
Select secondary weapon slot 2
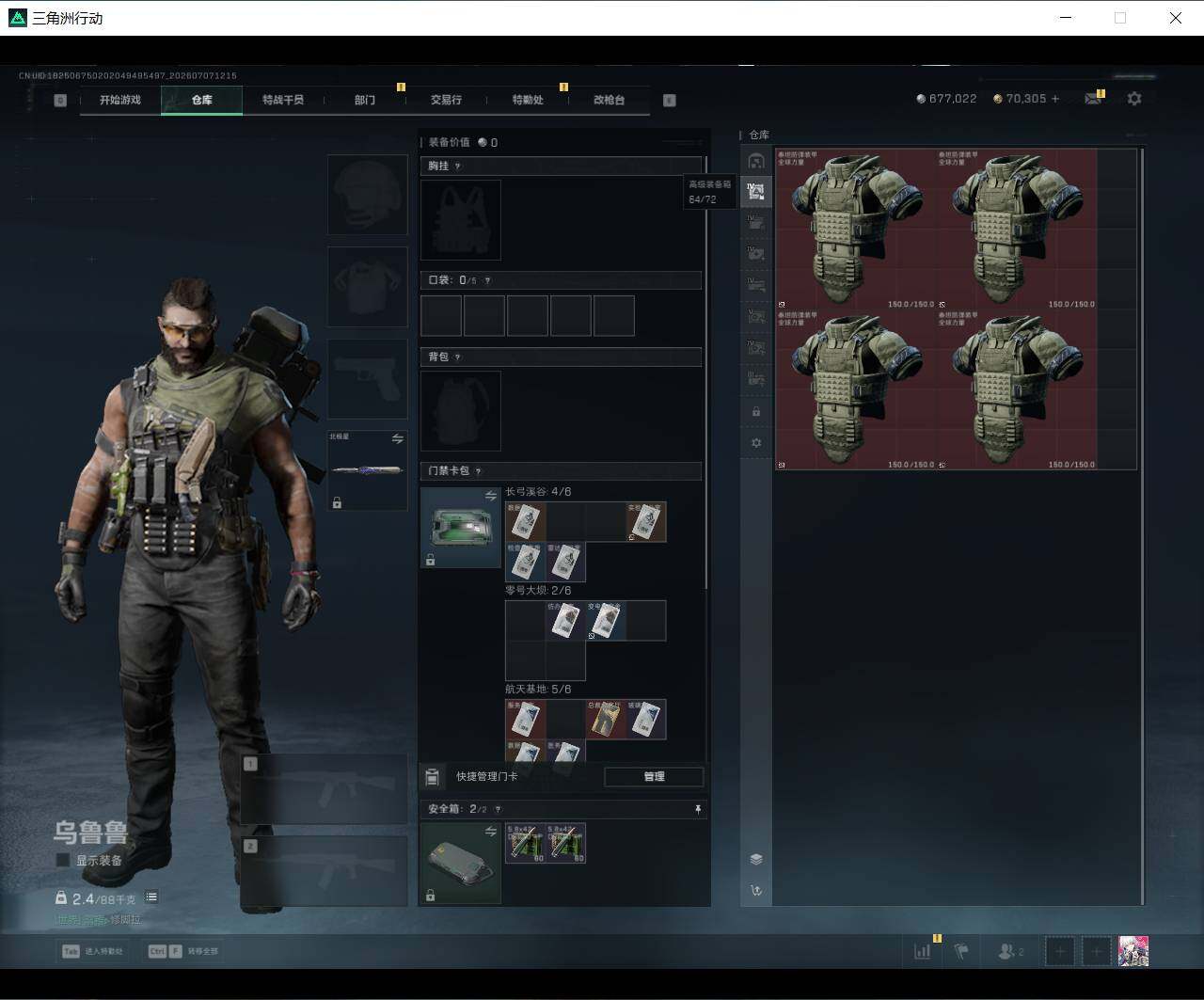[325, 872]
